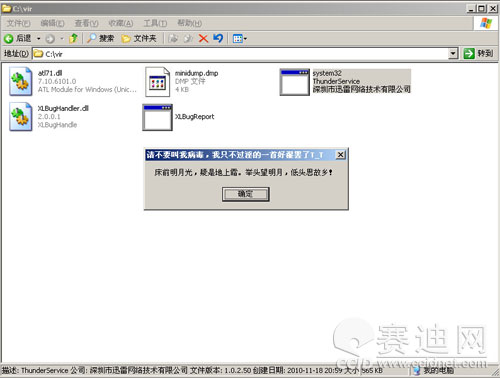The width and height of the screenshot is (500, 378).
Task: Open the Views icon dropdown
Action: click(240, 39)
